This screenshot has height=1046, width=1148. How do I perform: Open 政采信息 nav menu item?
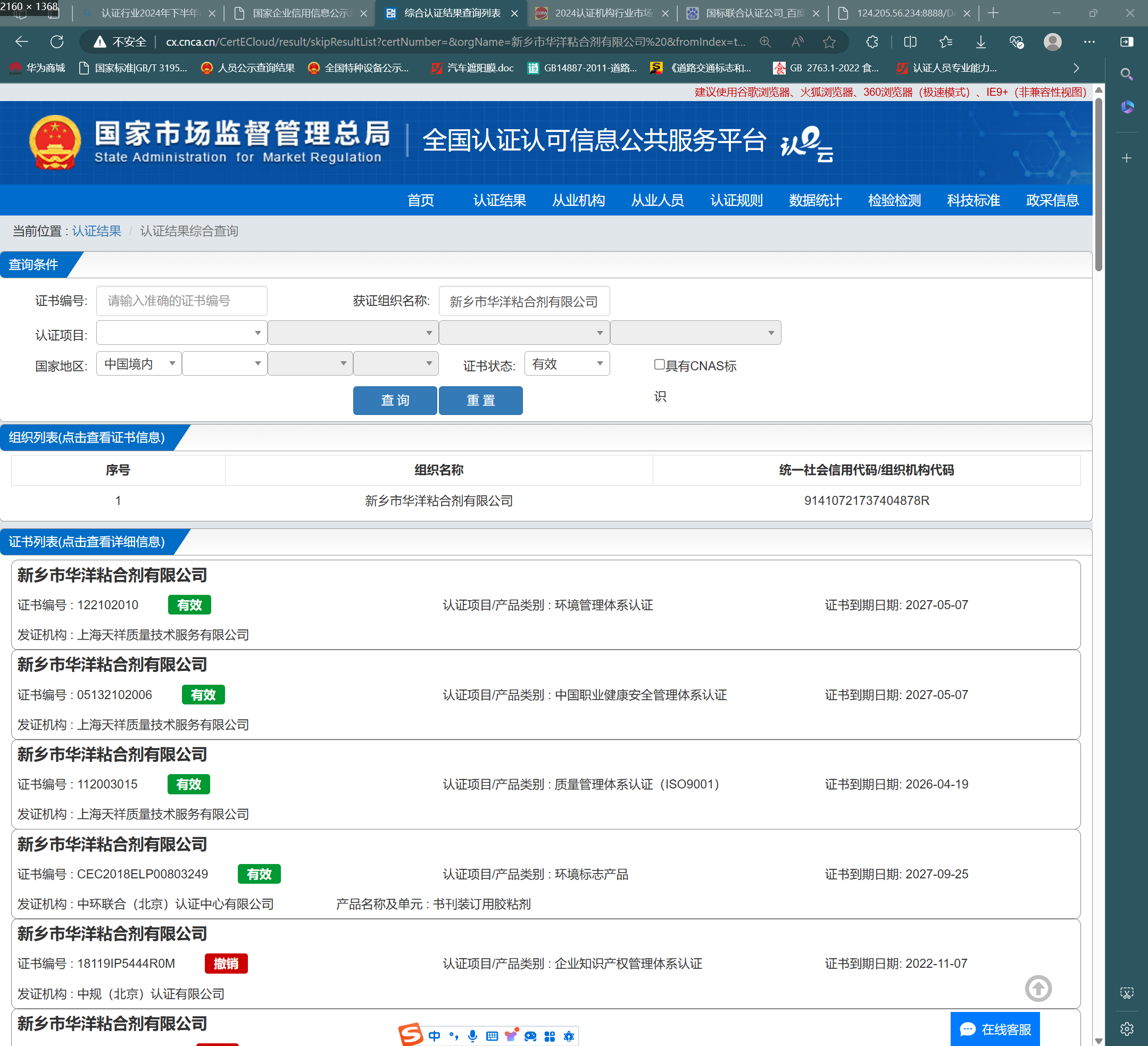(1052, 201)
